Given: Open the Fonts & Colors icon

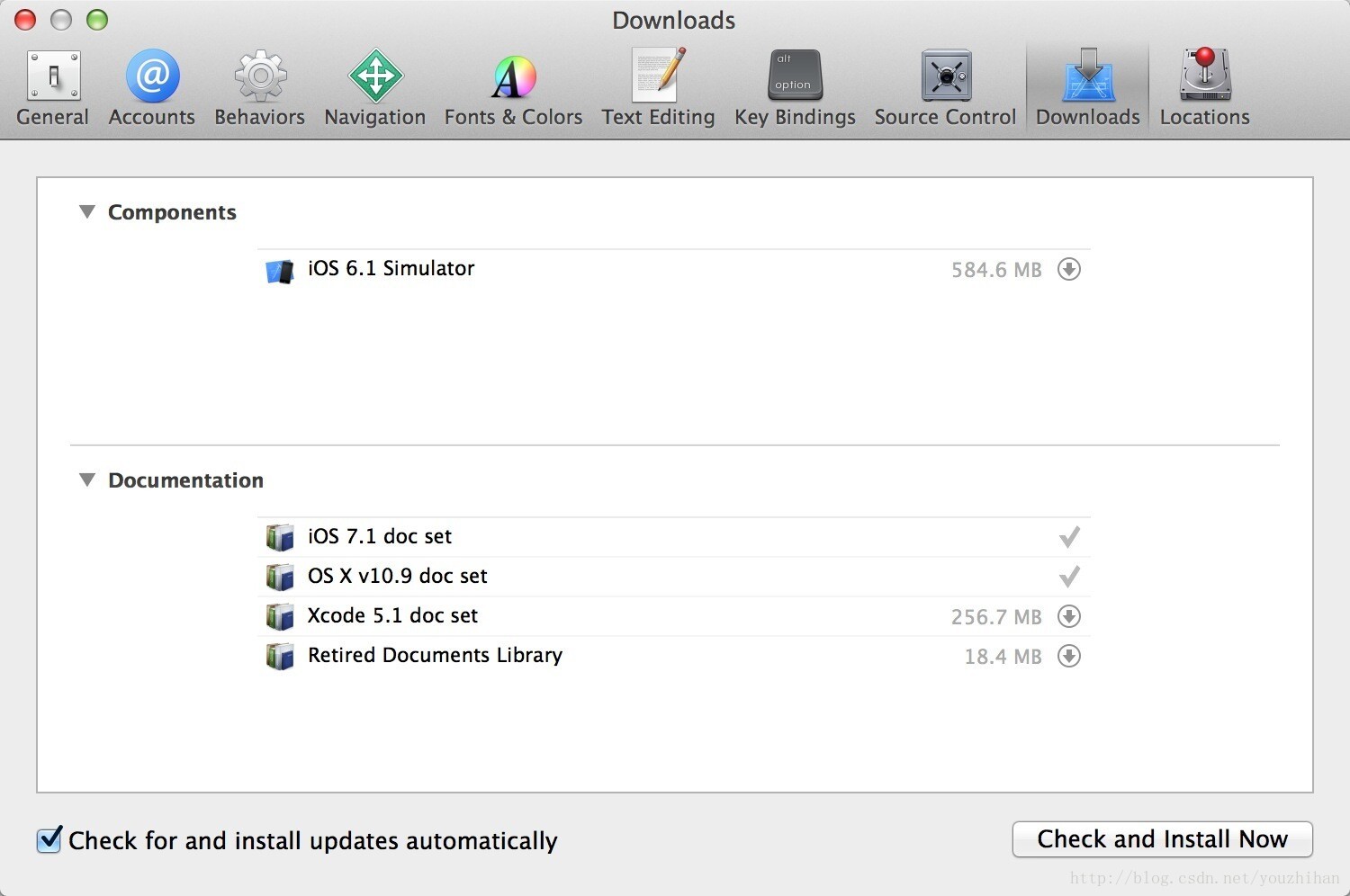Looking at the screenshot, I should (514, 77).
